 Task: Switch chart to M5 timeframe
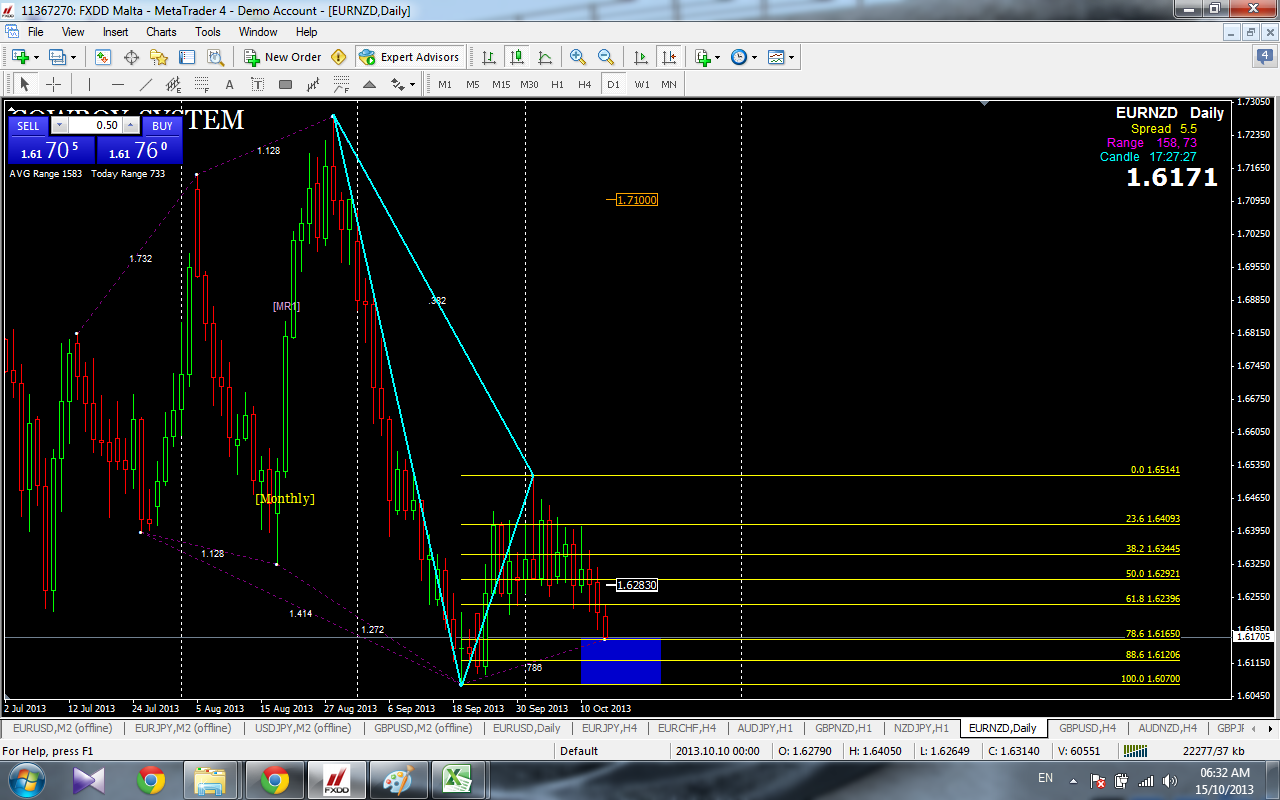pos(473,84)
